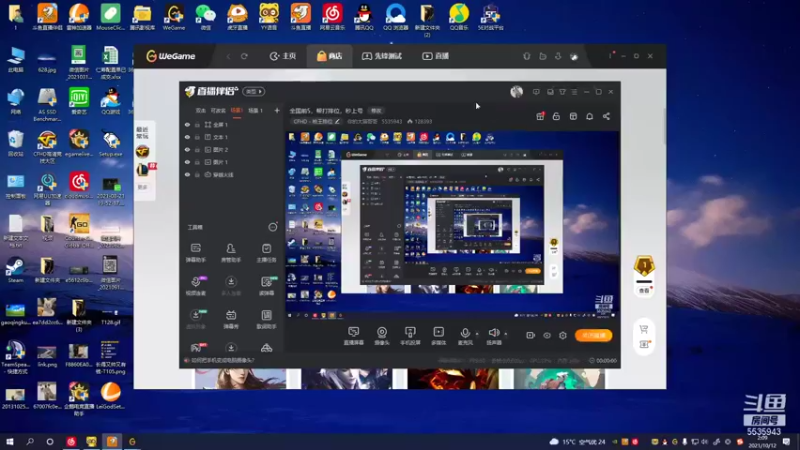
Task: Open the 读弹幕 tool
Action: 266,286
